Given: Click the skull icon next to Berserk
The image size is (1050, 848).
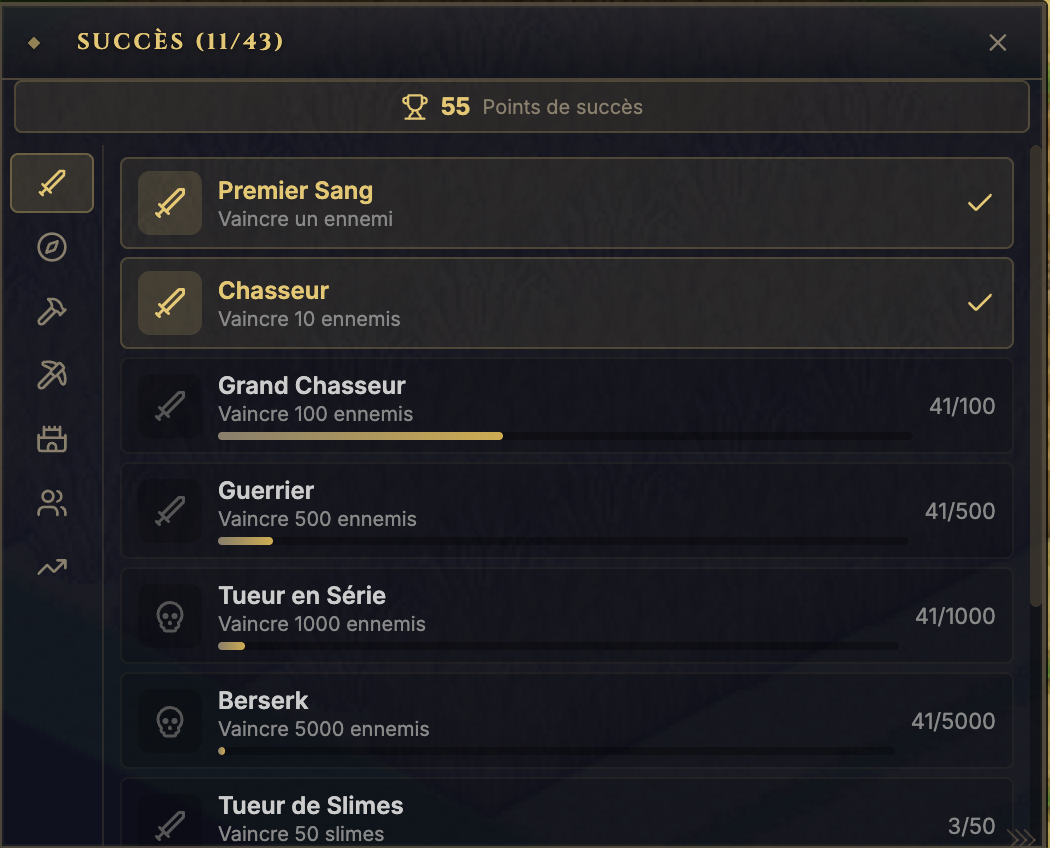Looking at the screenshot, I should coord(170,721).
